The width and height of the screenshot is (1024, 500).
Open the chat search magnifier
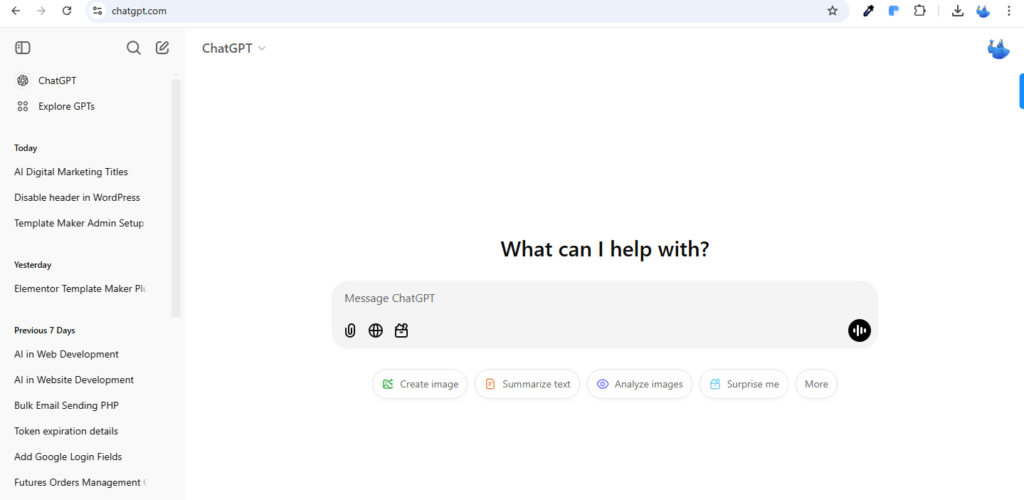[133, 48]
